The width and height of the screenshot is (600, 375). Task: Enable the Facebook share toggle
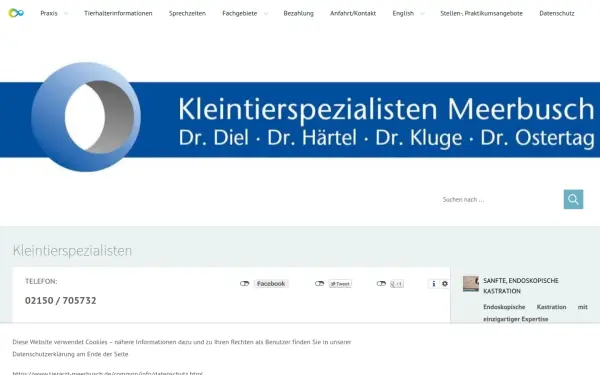[x=245, y=284]
